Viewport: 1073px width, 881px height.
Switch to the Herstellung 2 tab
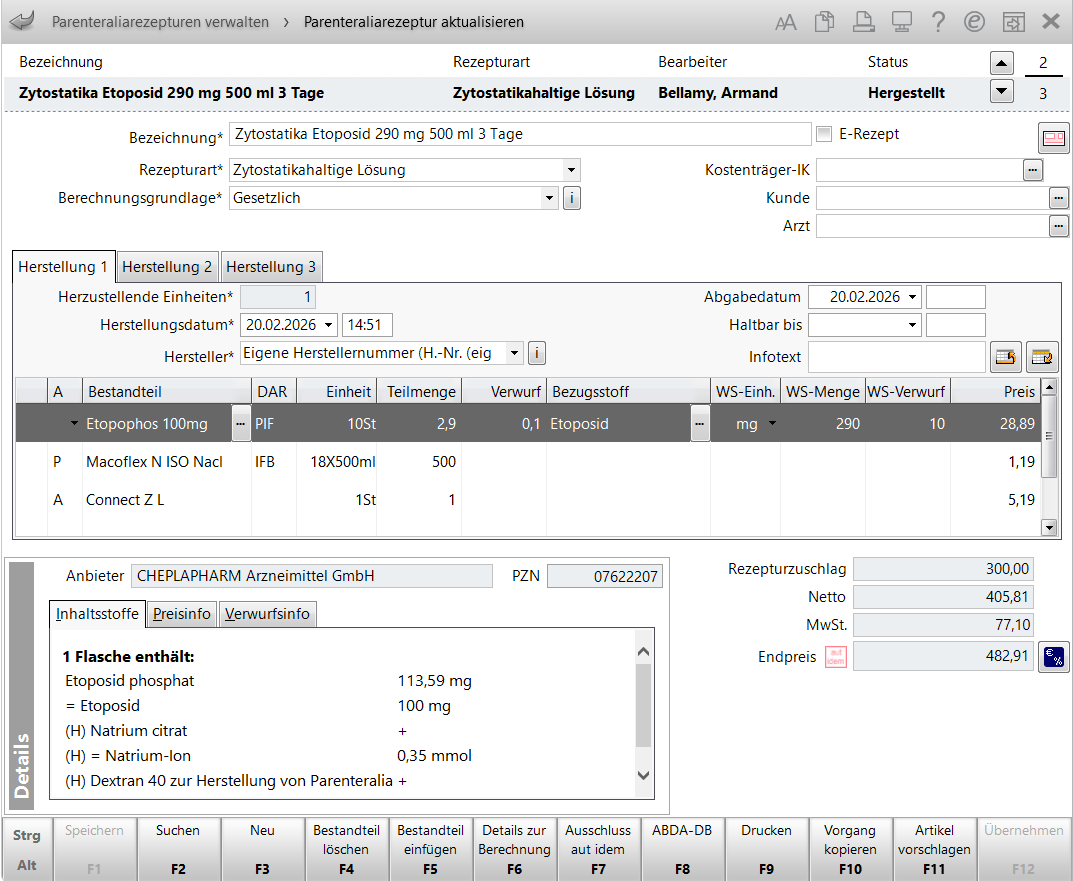[167, 267]
